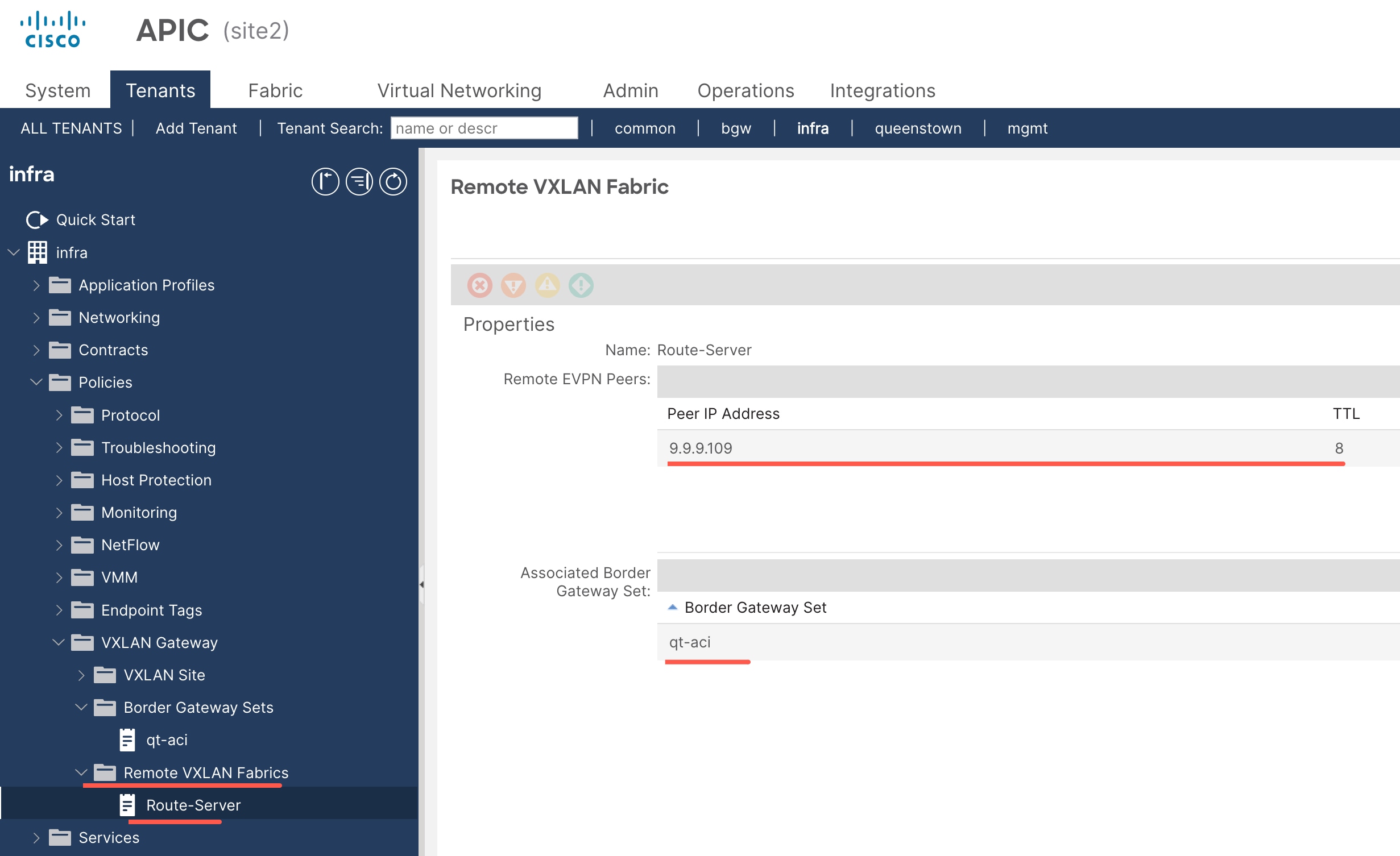
Task: Click the Host Protection folder icon
Action: 82,480
